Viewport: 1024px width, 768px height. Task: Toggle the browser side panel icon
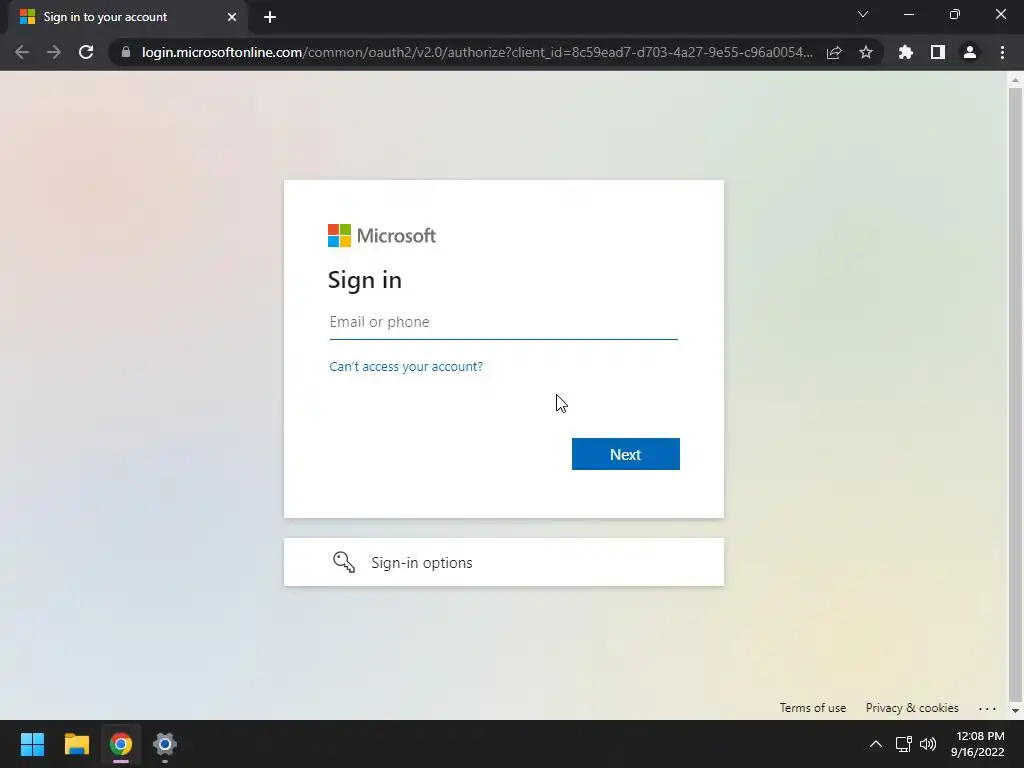[938, 52]
